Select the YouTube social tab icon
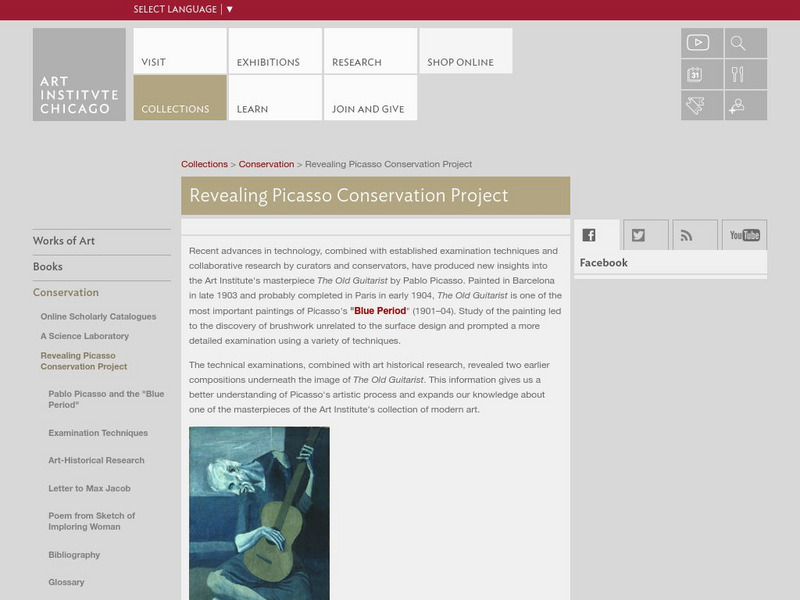Screen dimensions: 800x600 click(744, 235)
